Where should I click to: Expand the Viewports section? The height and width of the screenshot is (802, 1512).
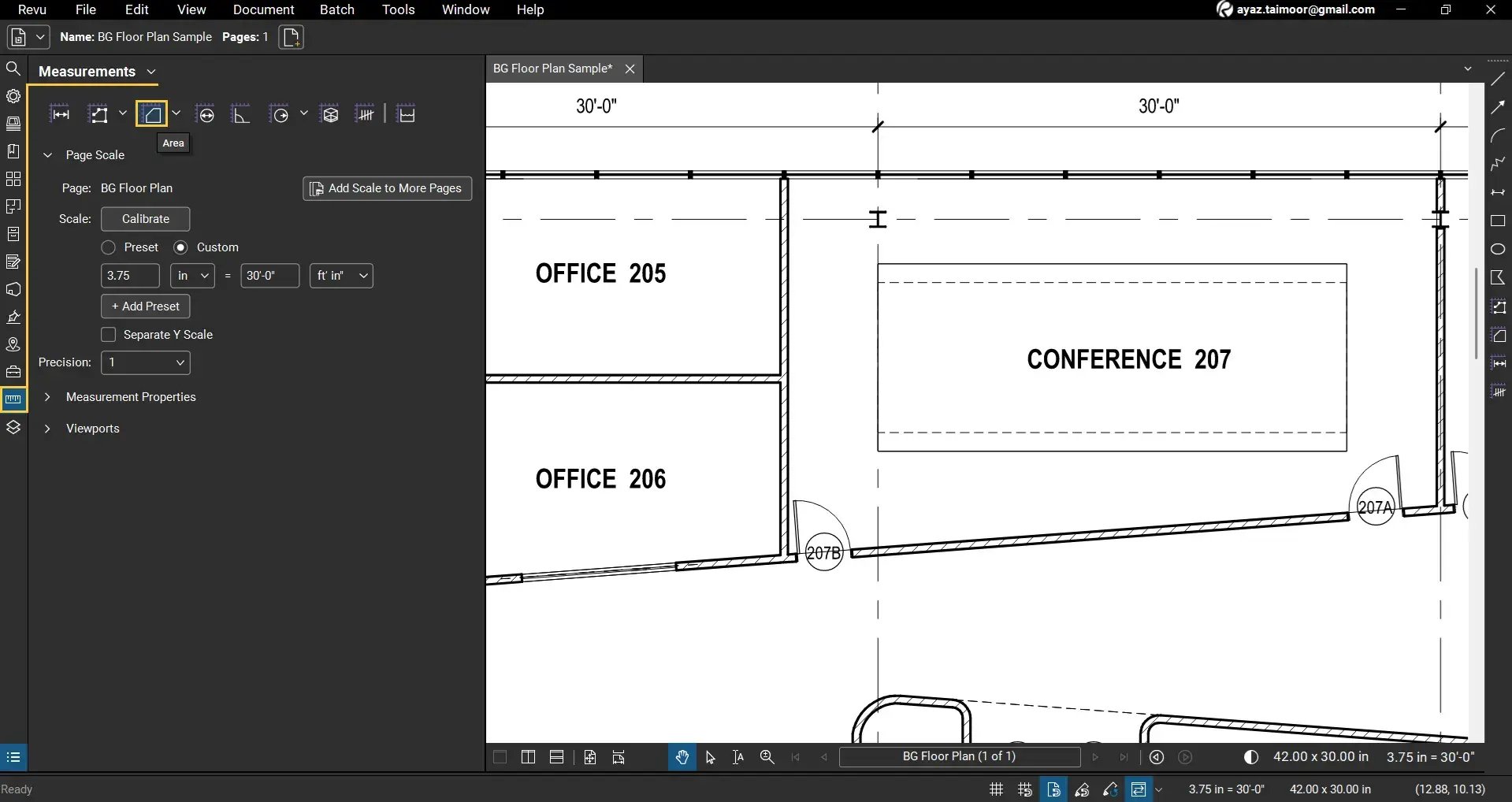coord(47,429)
